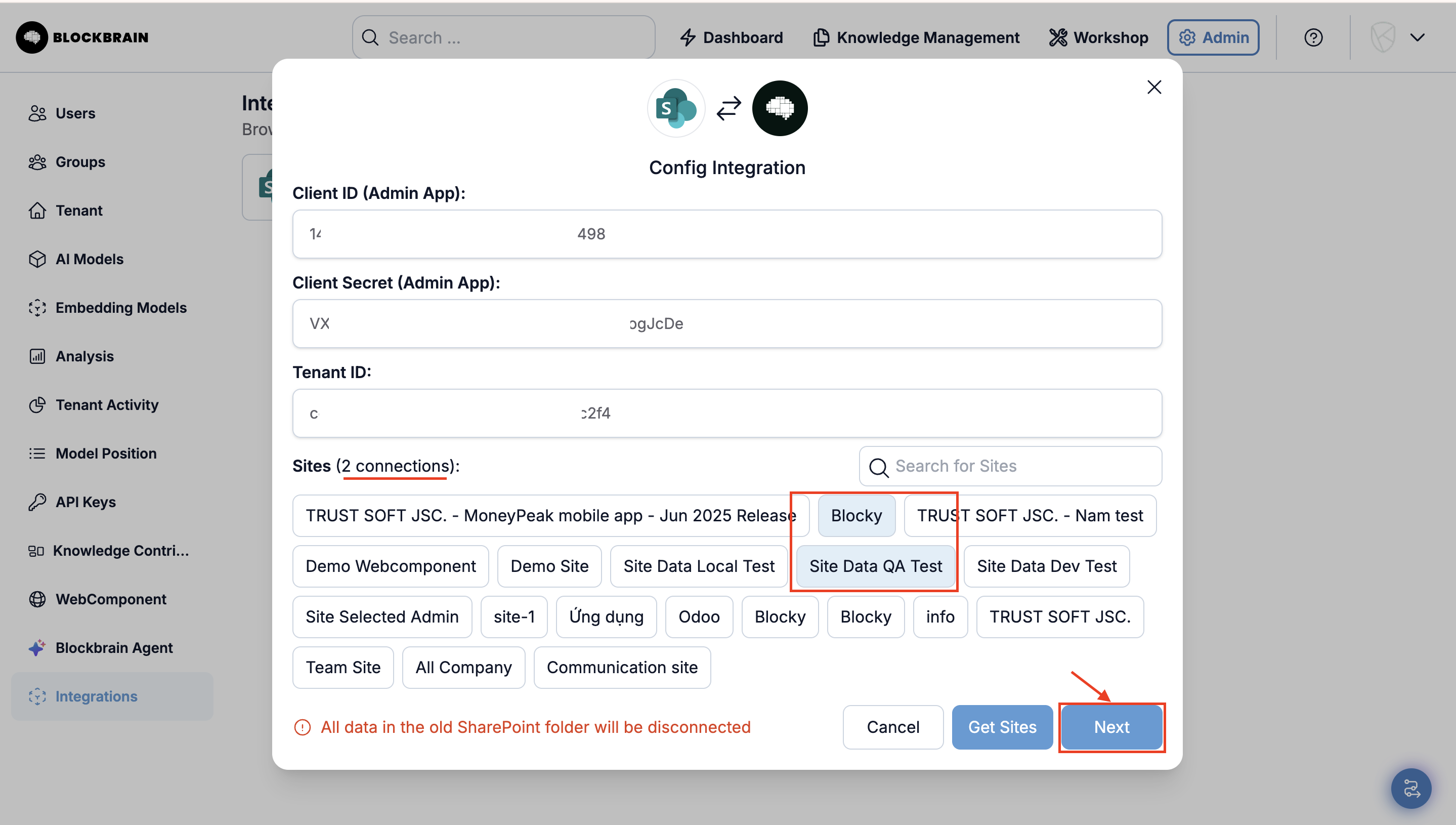This screenshot has height=825, width=1456.
Task: Click the Tenant Activity pie icon
Action: 37,405
